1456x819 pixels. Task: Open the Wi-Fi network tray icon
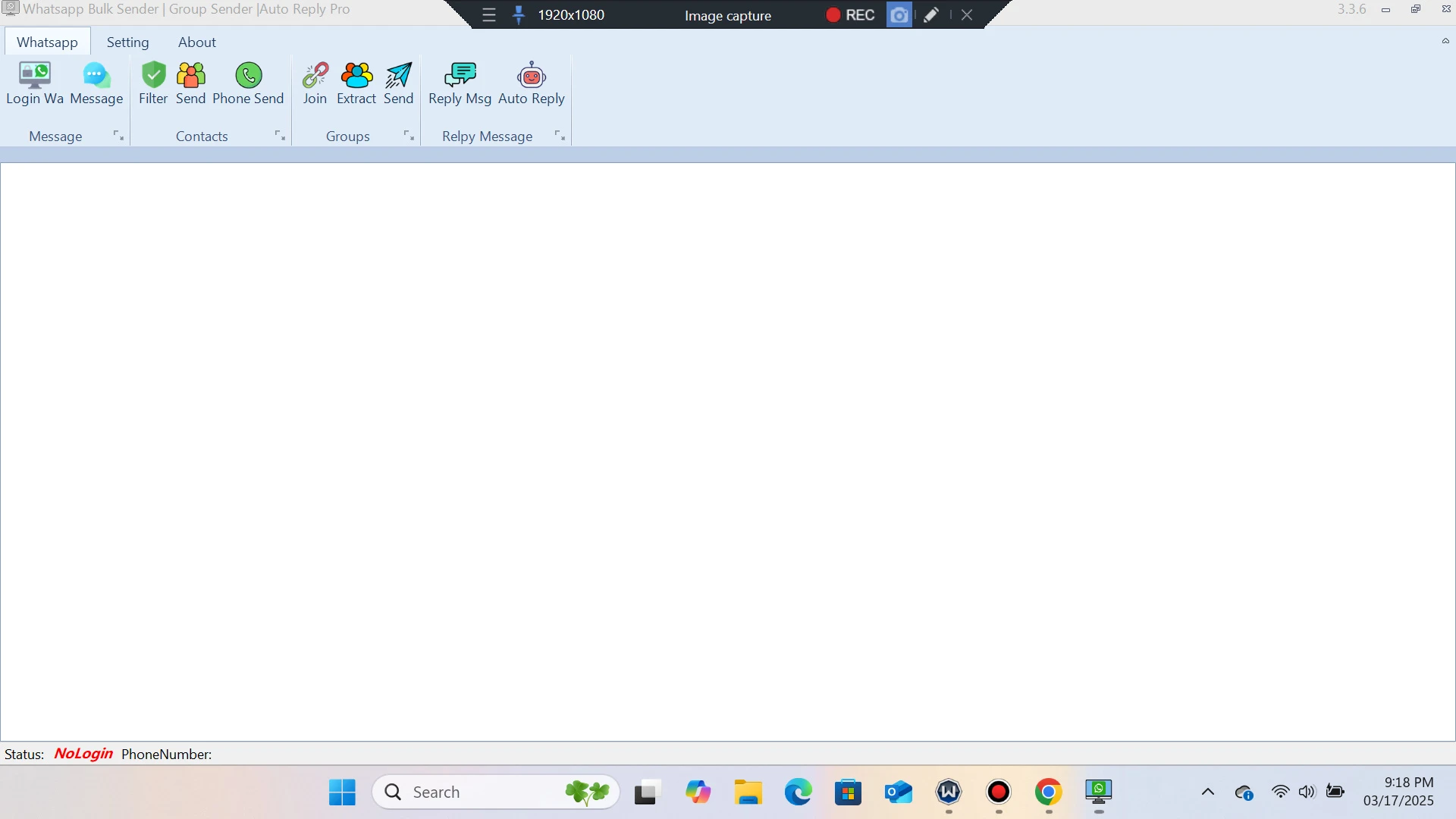pos(1281,792)
